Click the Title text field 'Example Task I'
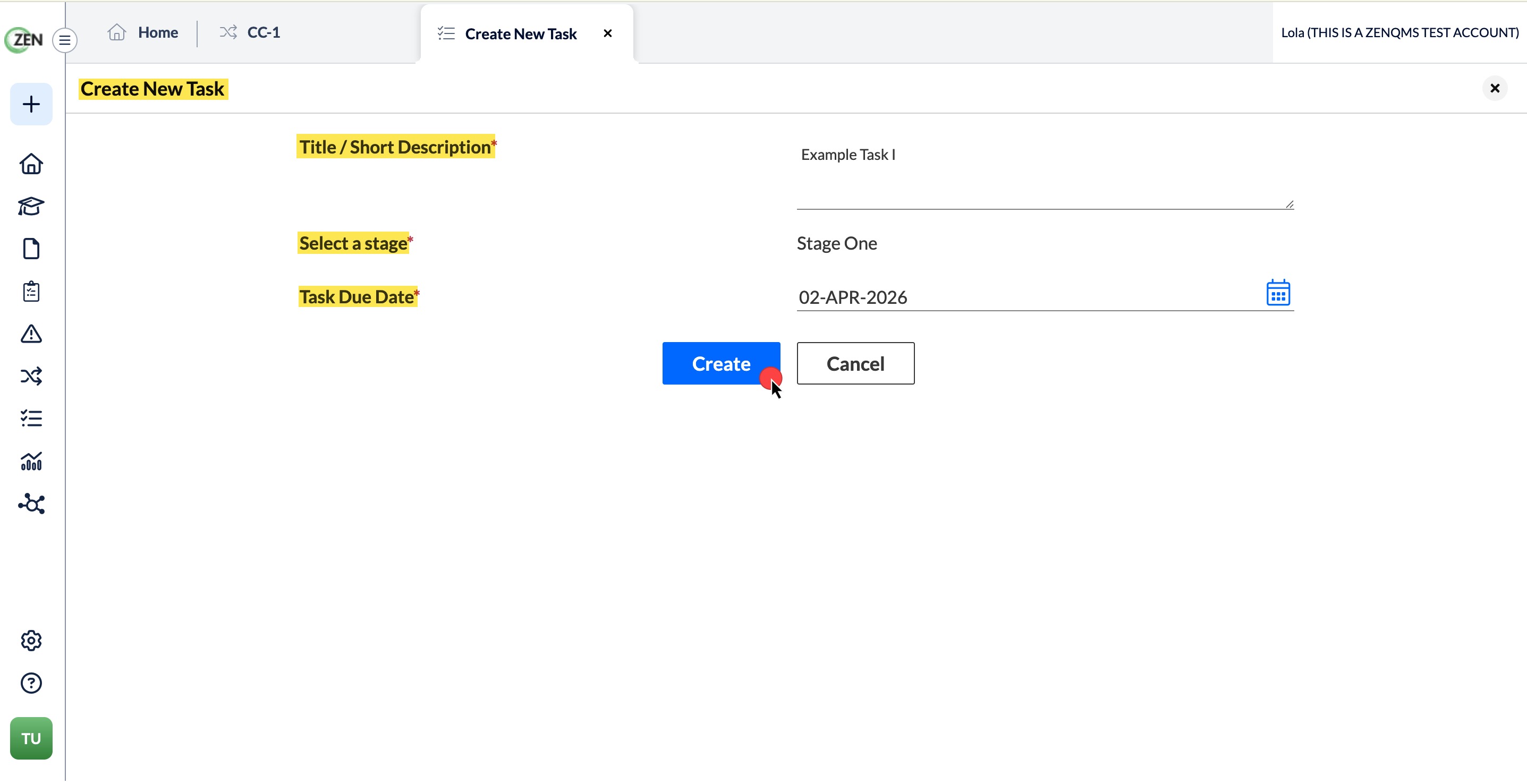Image resolution: width=1527 pixels, height=784 pixels. [x=1045, y=173]
